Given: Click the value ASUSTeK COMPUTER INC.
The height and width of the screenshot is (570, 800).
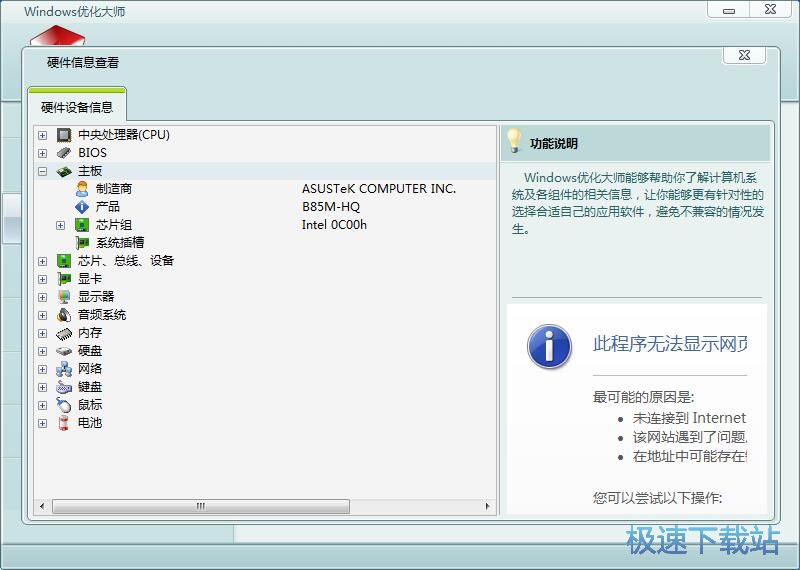Looking at the screenshot, I should pyautogui.click(x=379, y=189).
